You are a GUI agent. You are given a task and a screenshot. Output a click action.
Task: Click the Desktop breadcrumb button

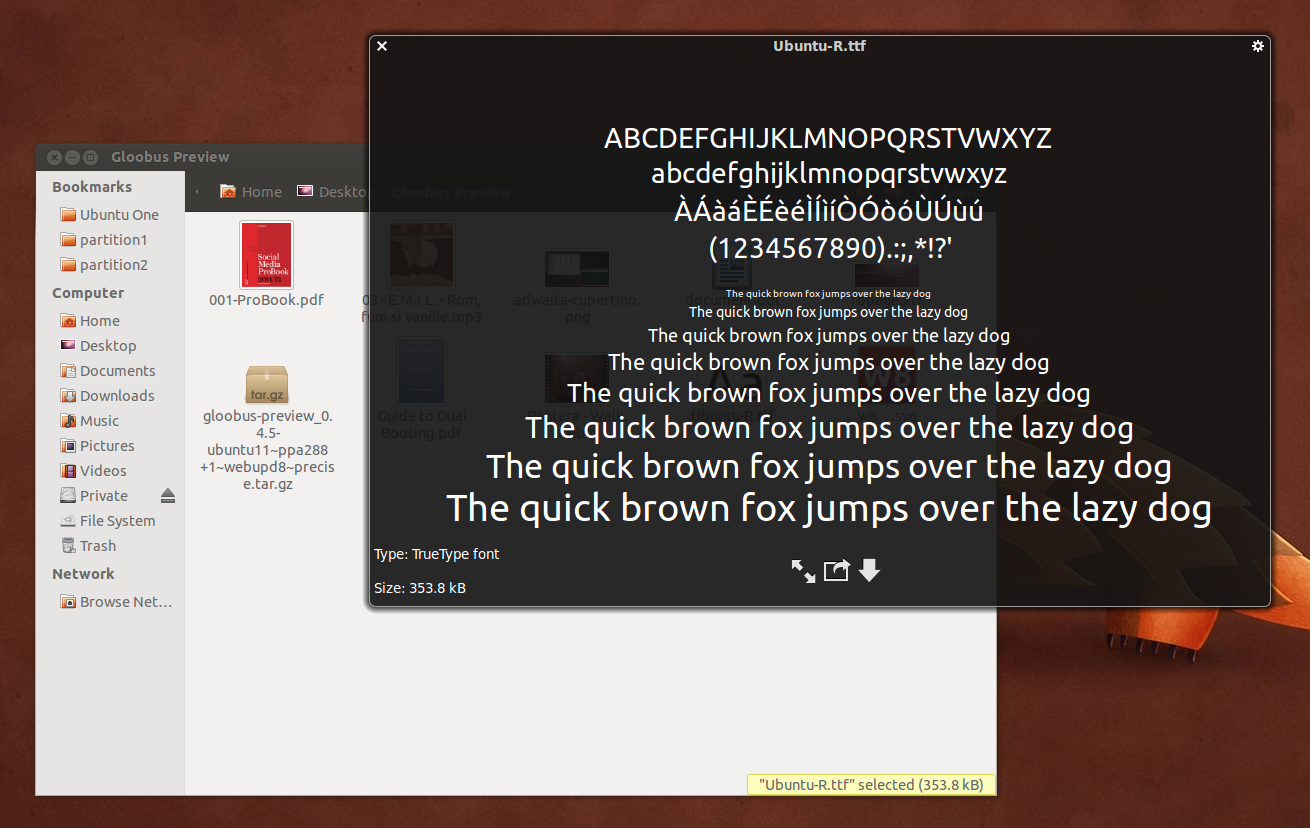(x=335, y=192)
